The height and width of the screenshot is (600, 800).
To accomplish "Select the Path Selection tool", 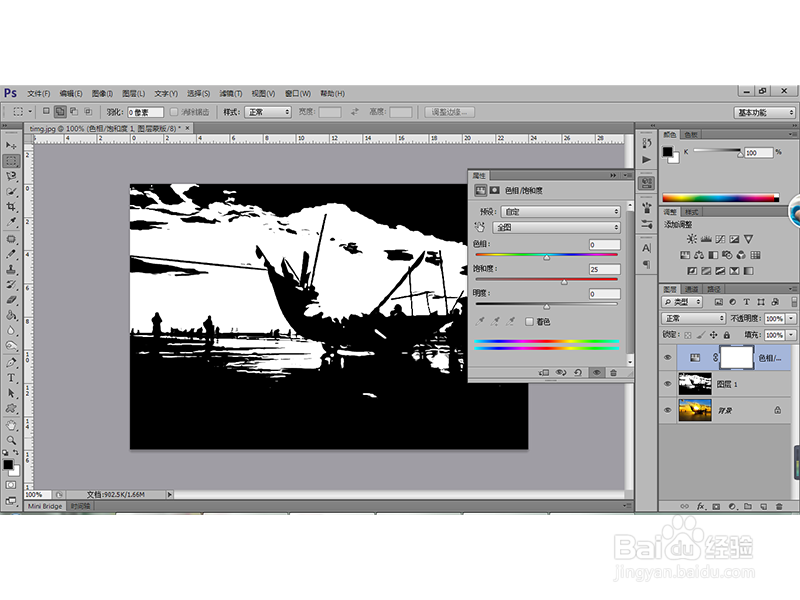I will click(11, 393).
